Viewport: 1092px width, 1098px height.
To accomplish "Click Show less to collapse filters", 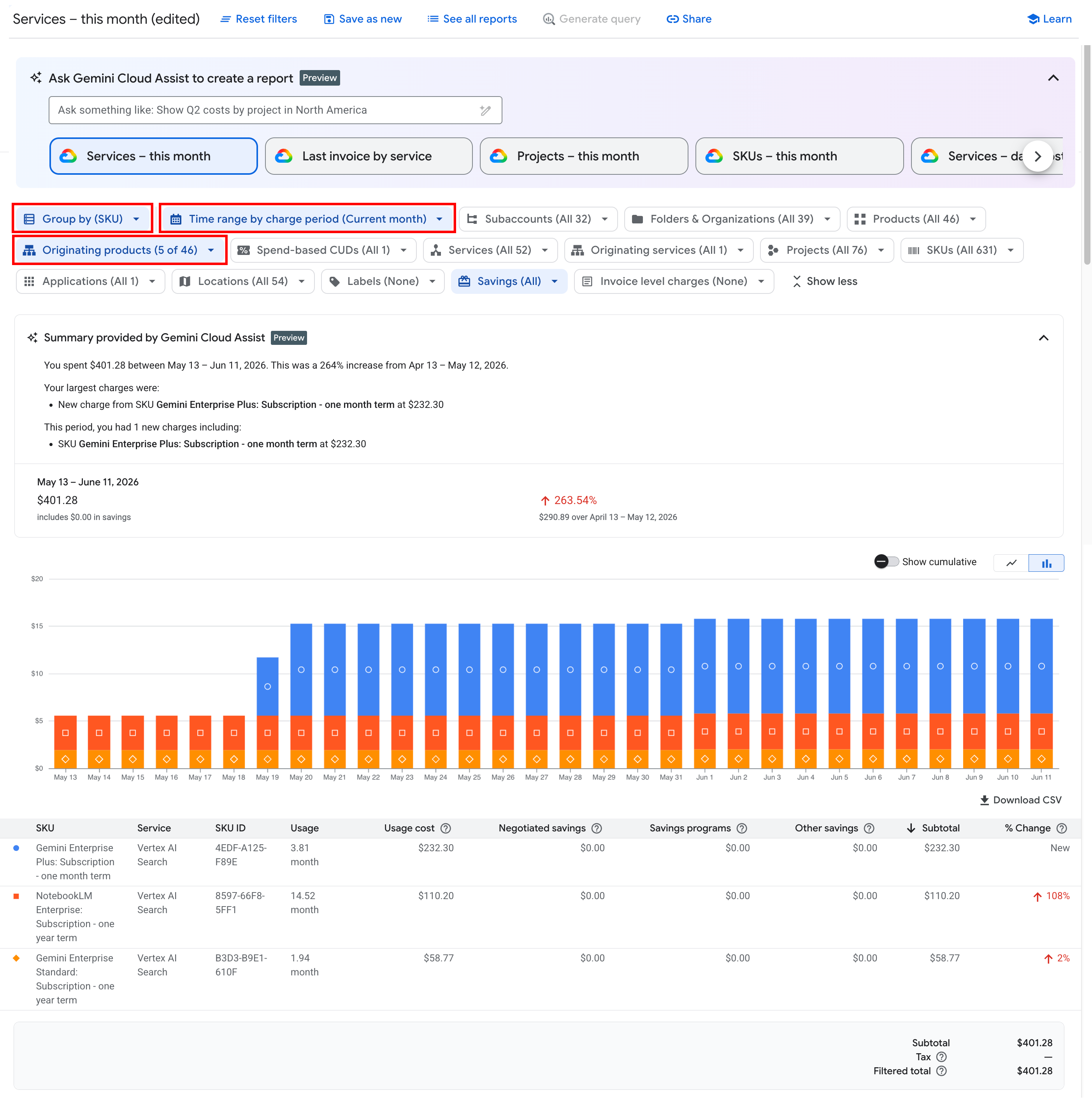I will 824,281.
